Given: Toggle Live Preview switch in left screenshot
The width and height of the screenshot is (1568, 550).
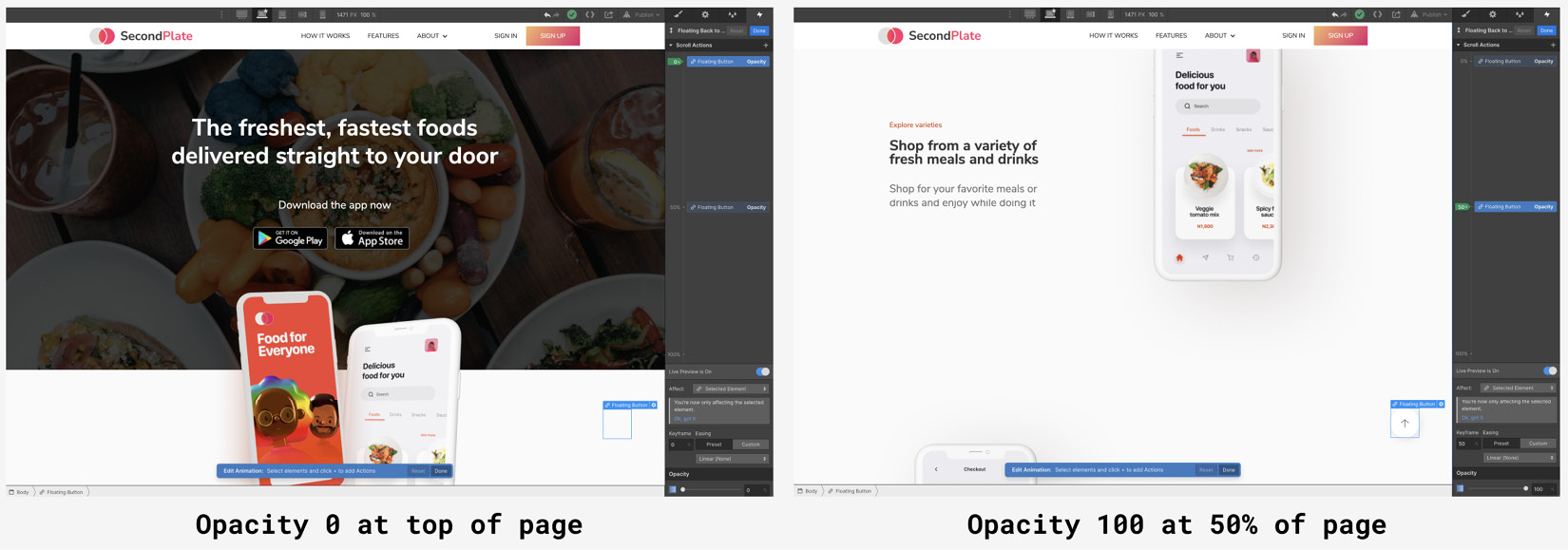Looking at the screenshot, I should [762, 371].
